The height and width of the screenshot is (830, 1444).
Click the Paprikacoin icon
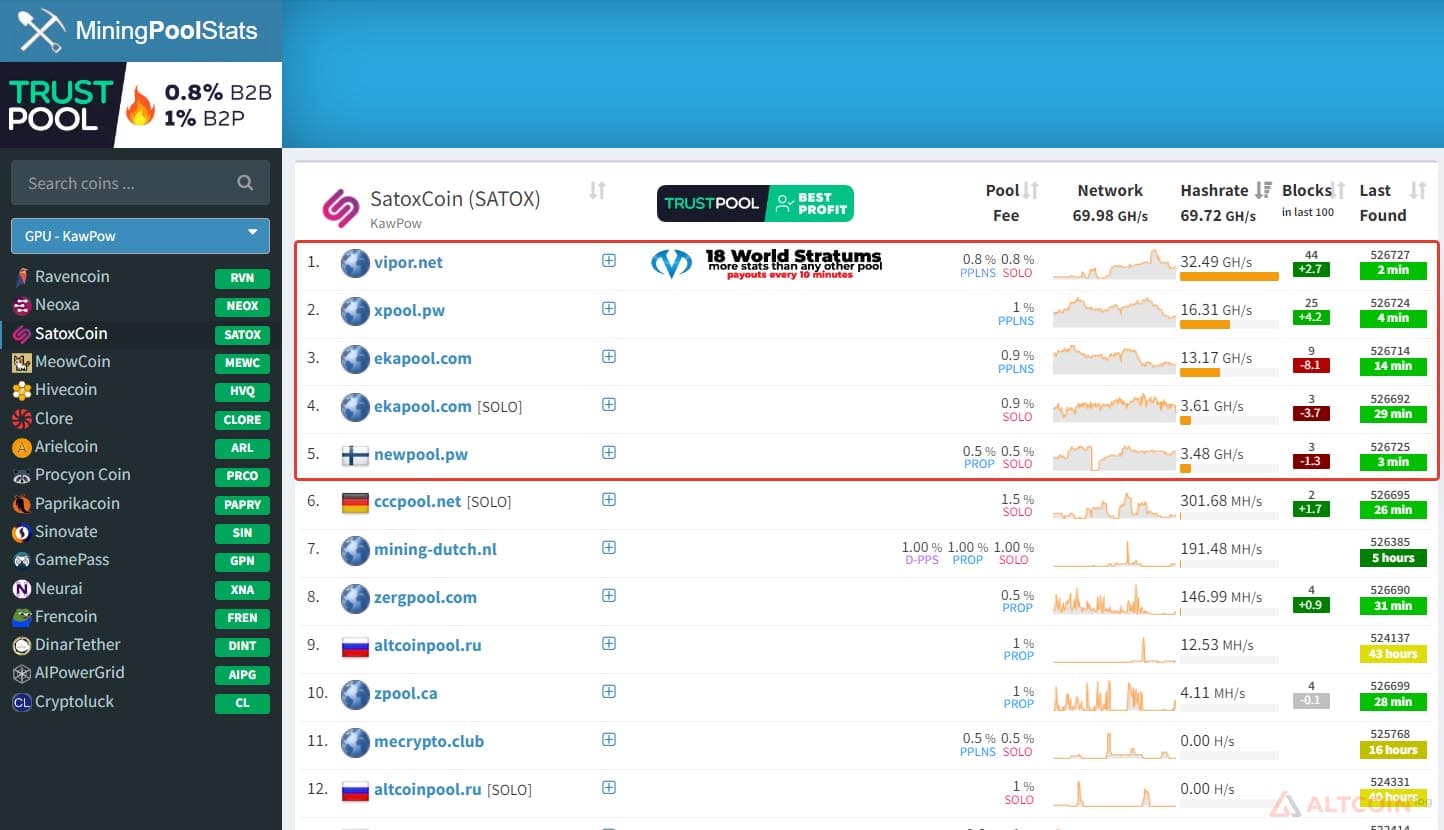(x=21, y=504)
